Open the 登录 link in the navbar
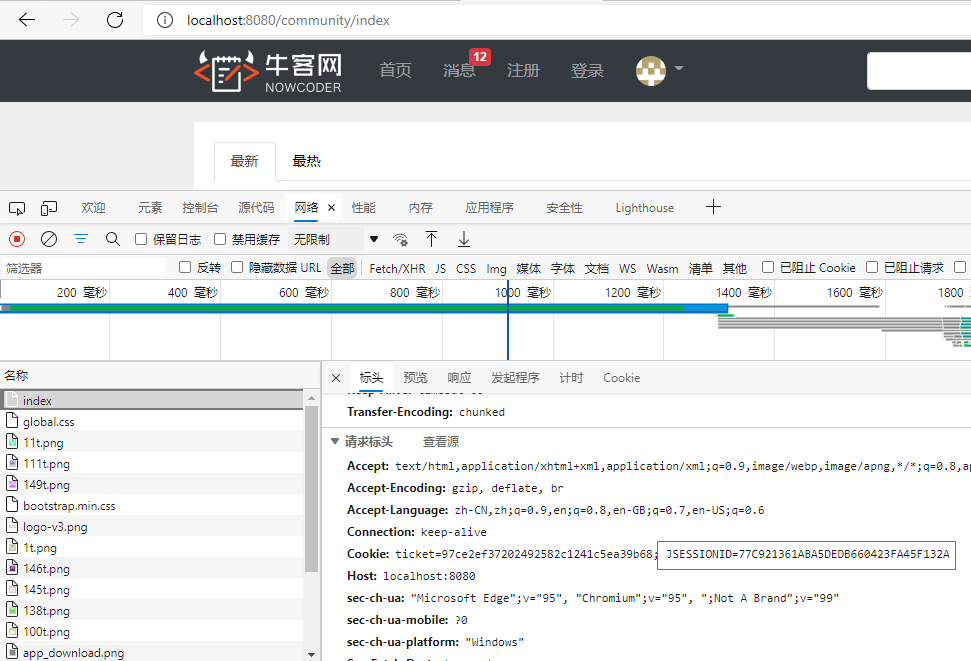Image resolution: width=971 pixels, height=661 pixels. (586, 70)
